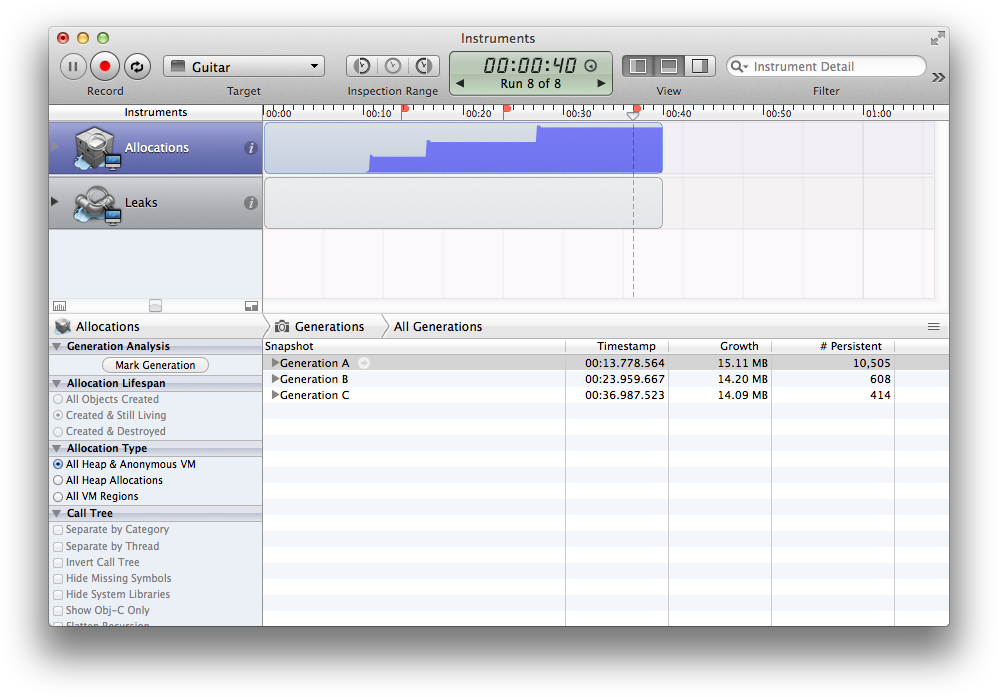Open the detail options menu icon

(934, 327)
